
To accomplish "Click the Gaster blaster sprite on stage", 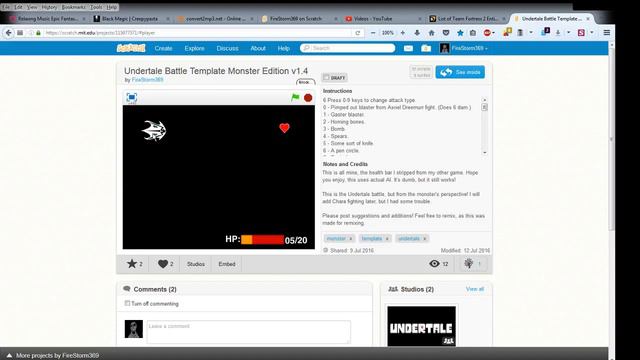I will (154, 131).
